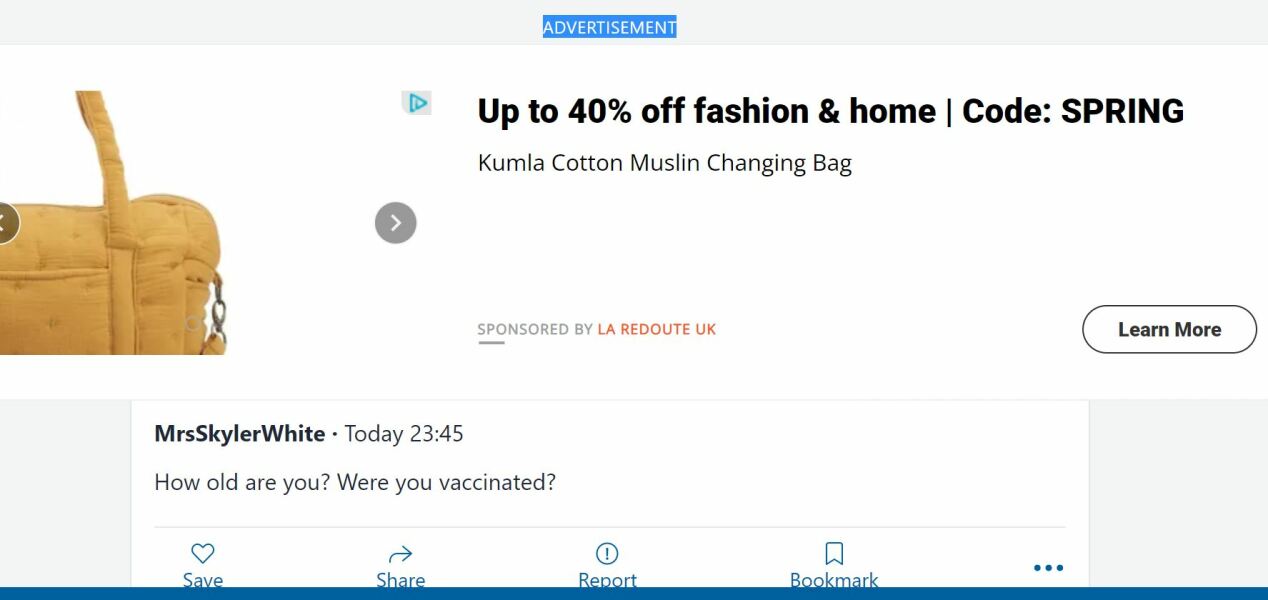Image resolution: width=1268 pixels, height=600 pixels.
Task: Advance the ad carousel with the right arrow
Action: [x=395, y=222]
